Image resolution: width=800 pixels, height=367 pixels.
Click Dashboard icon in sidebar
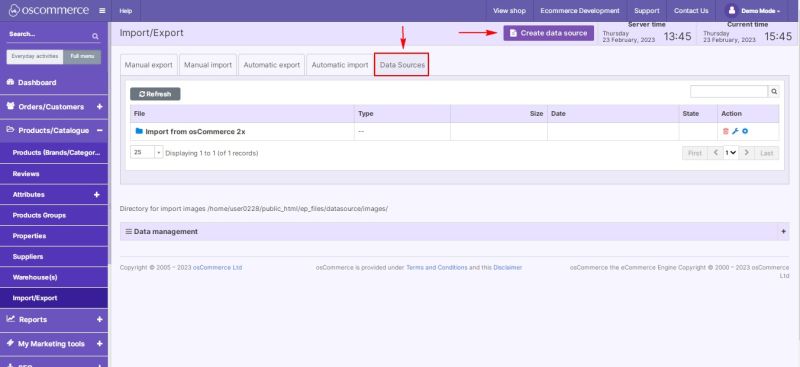coord(10,82)
